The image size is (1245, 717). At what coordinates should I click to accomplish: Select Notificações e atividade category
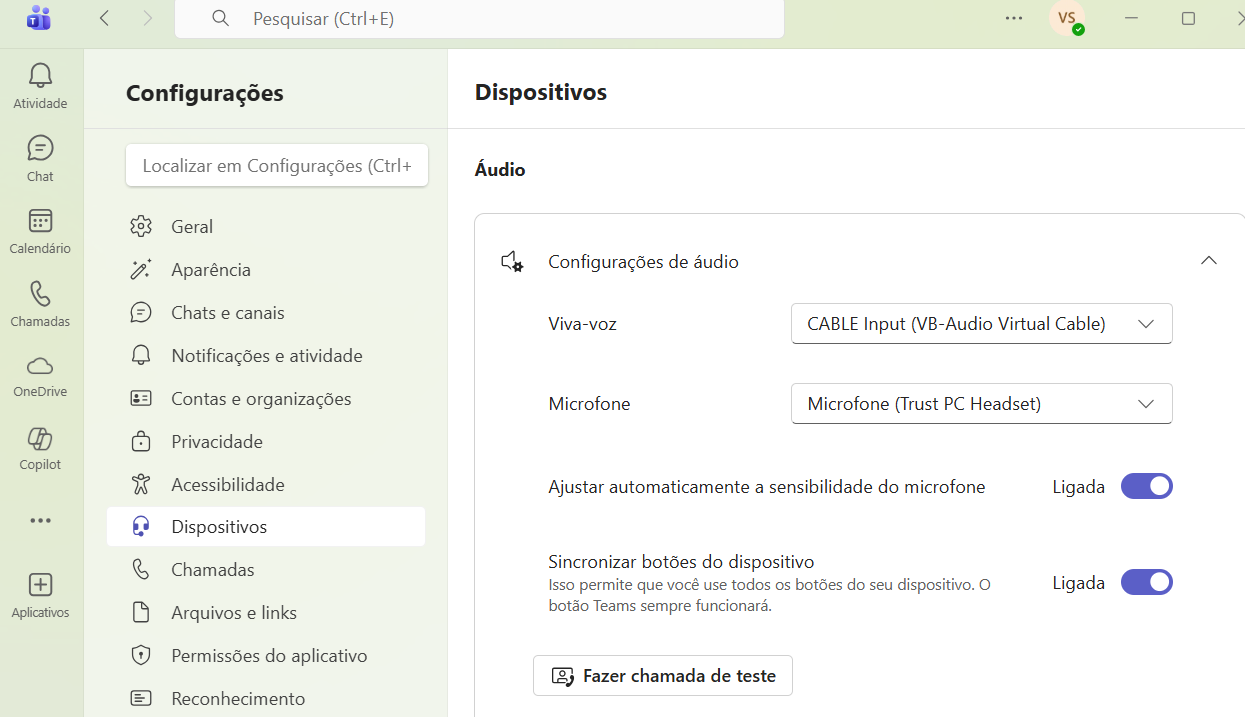coord(266,355)
